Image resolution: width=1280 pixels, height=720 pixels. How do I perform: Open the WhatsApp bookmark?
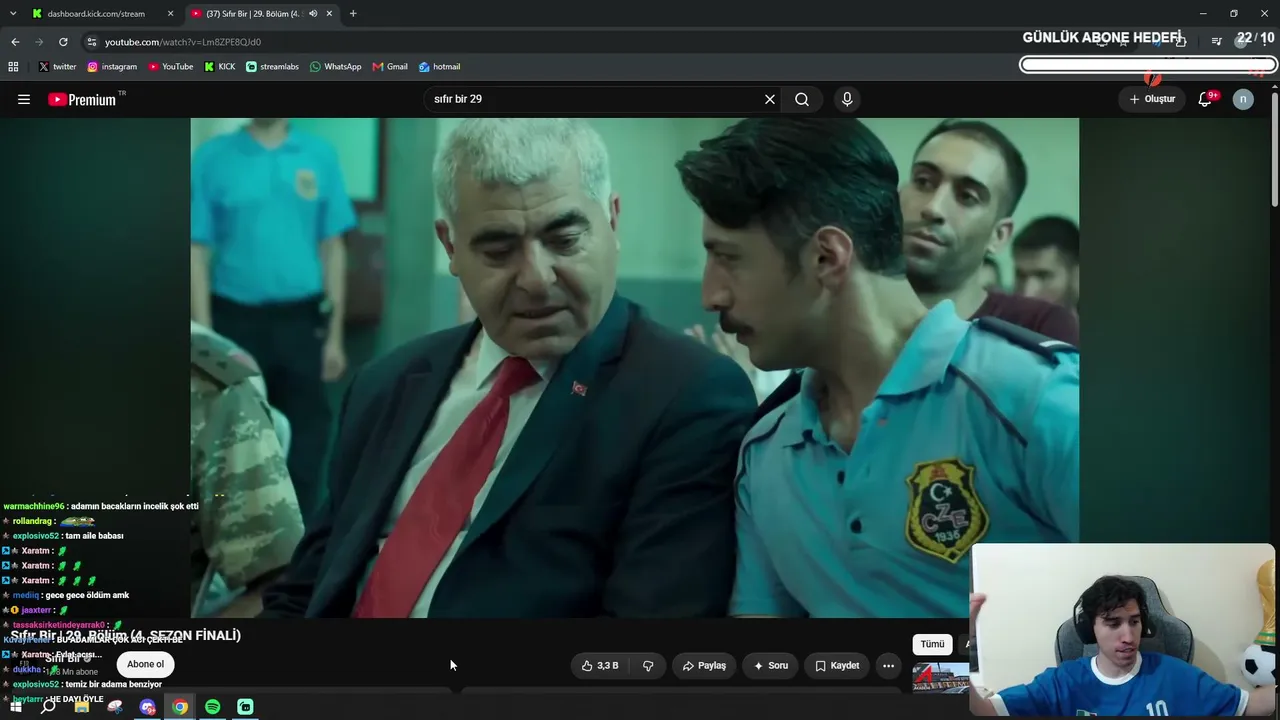(x=336, y=67)
